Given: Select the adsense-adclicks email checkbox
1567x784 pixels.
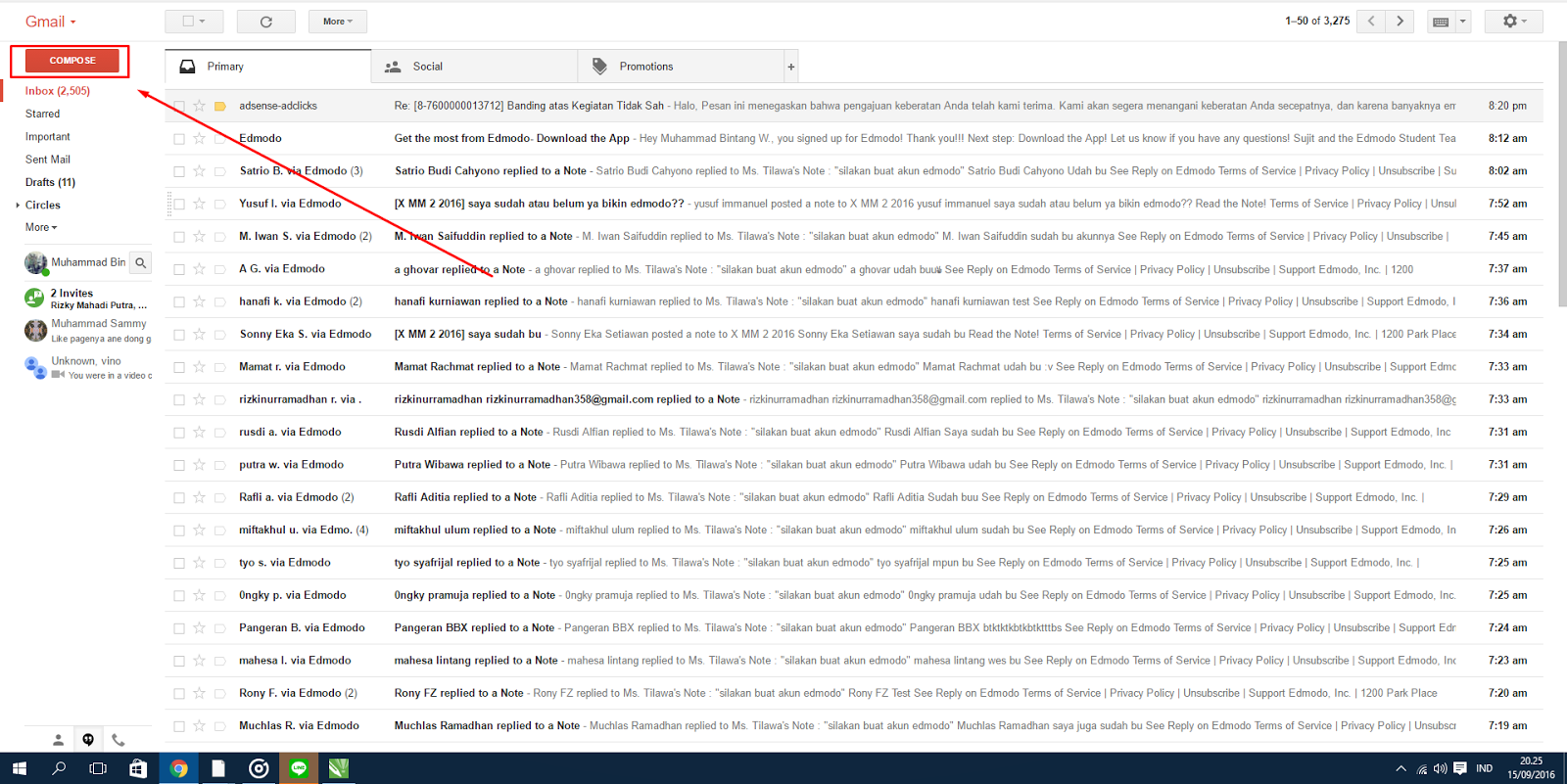Looking at the screenshot, I should pyautogui.click(x=179, y=106).
